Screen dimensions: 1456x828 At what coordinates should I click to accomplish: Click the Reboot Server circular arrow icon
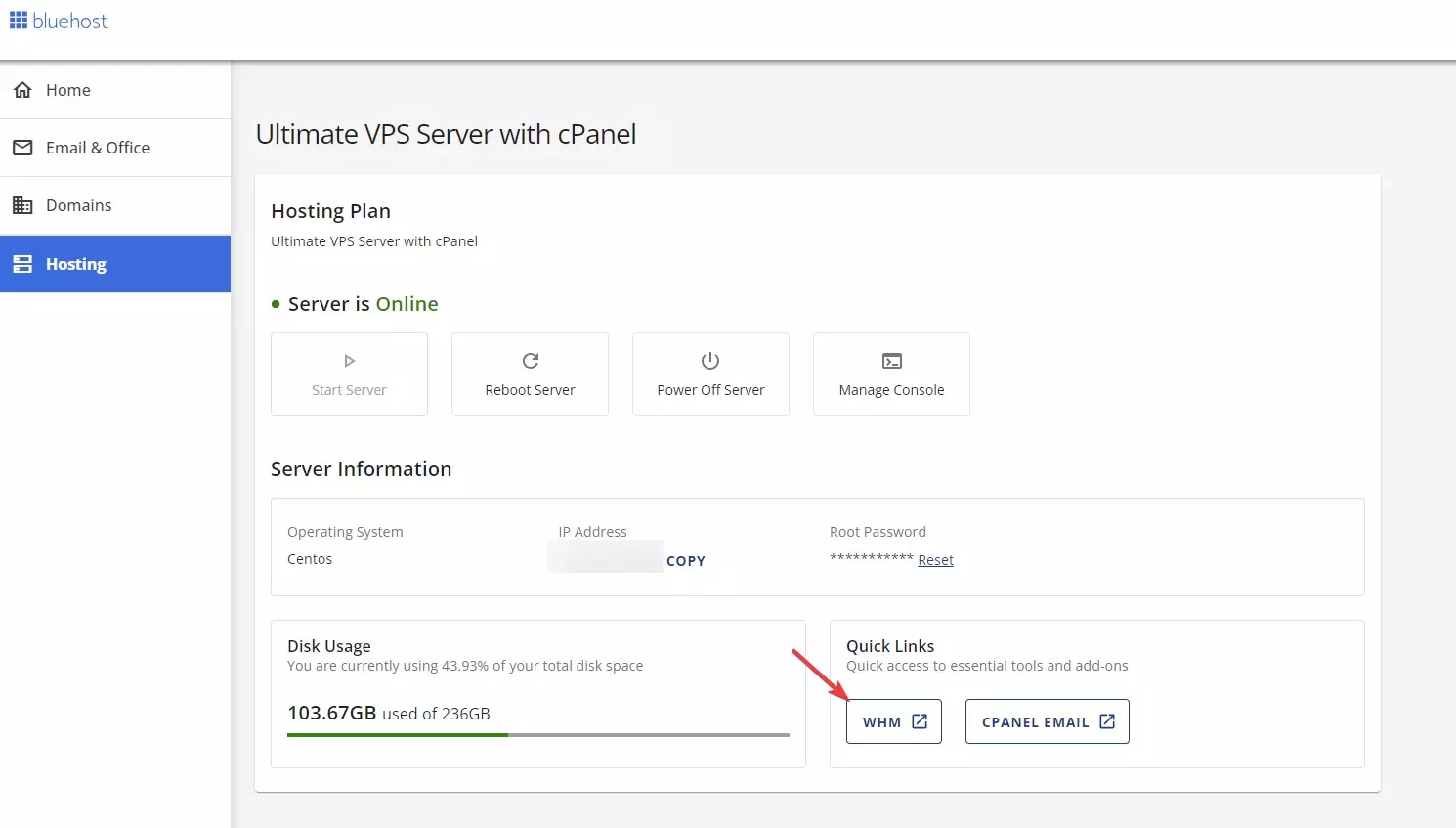tap(531, 361)
